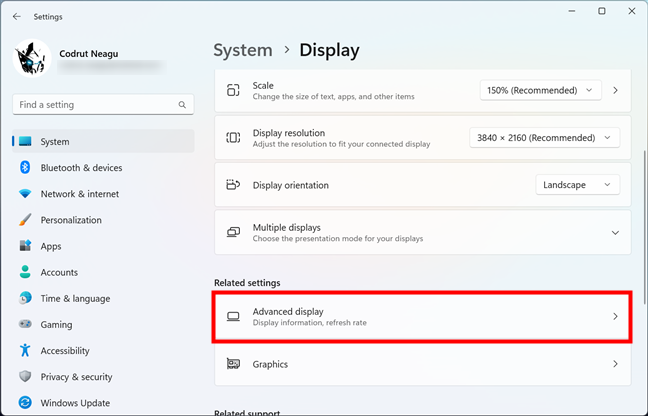Open custom scale chevron next to Scale
Image resolution: width=648 pixels, height=416 pixels.
click(615, 90)
